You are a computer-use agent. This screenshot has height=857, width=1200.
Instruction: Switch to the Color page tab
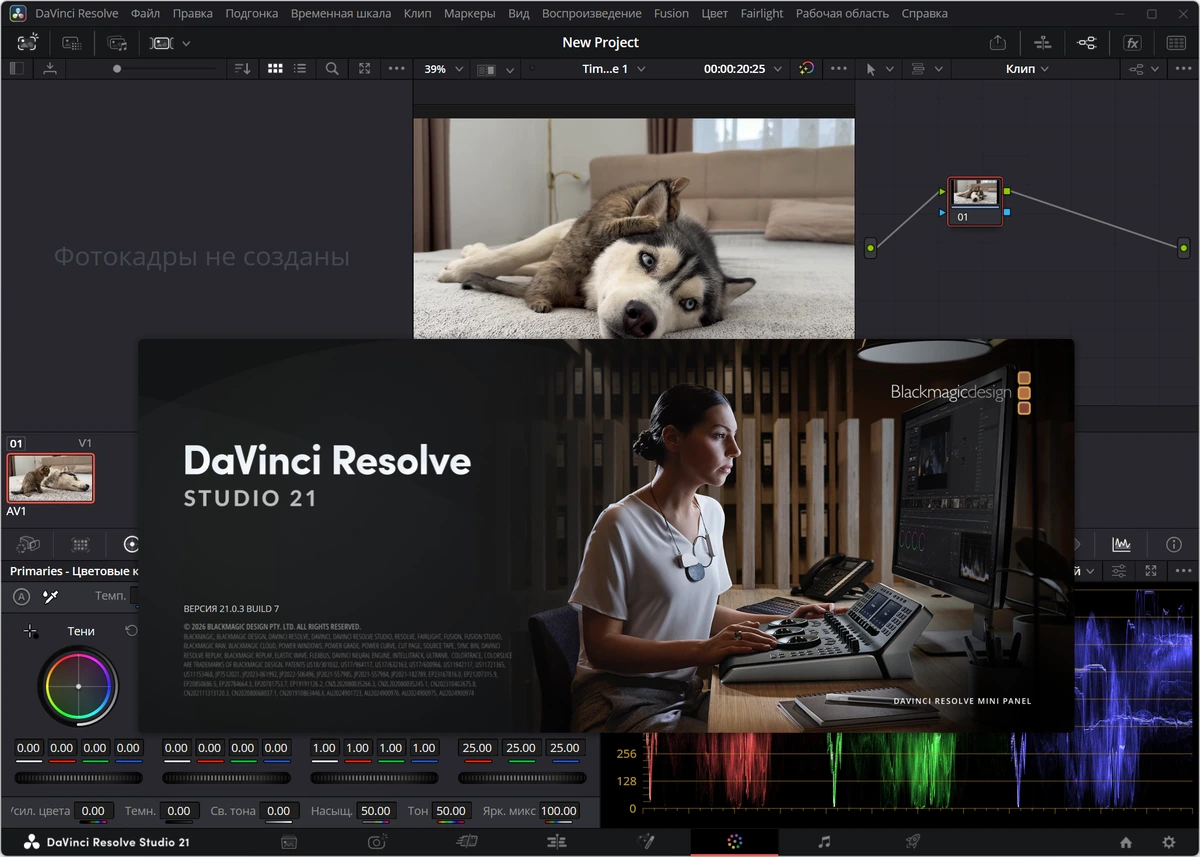click(734, 842)
